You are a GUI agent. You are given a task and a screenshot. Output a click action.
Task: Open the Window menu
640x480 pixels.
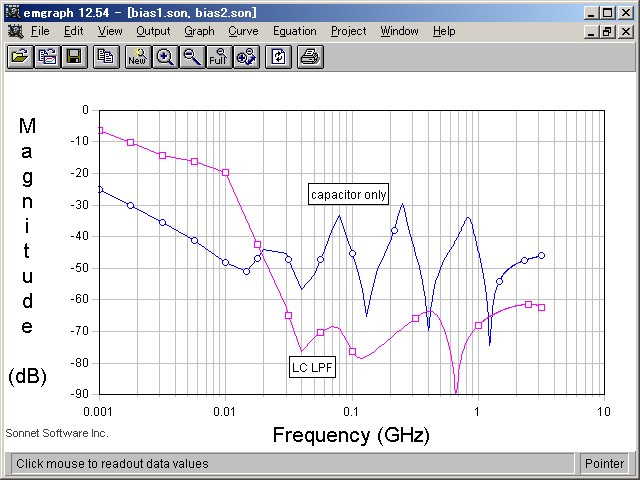pos(399,31)
